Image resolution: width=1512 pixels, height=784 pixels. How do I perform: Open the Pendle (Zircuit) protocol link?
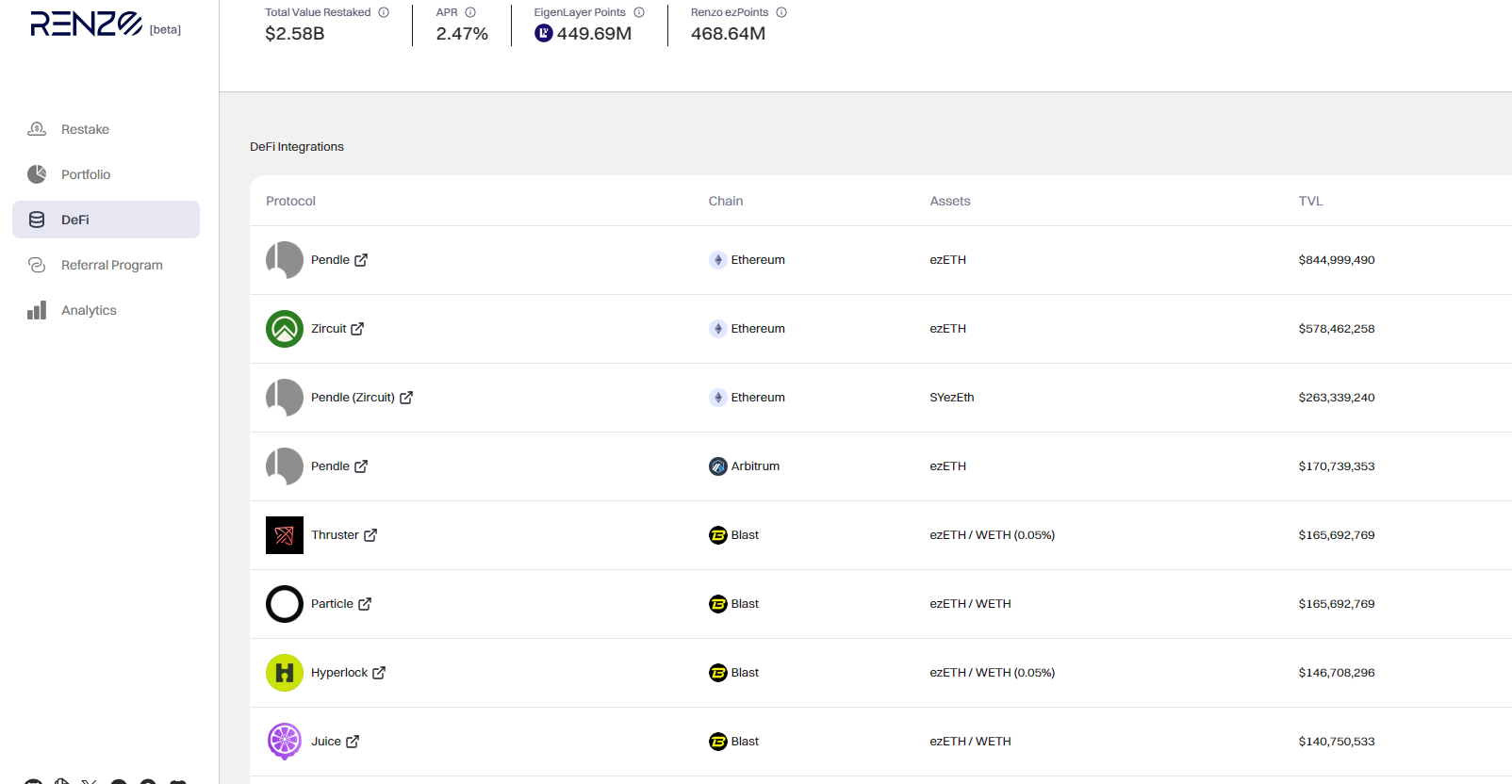coord(353,398)
